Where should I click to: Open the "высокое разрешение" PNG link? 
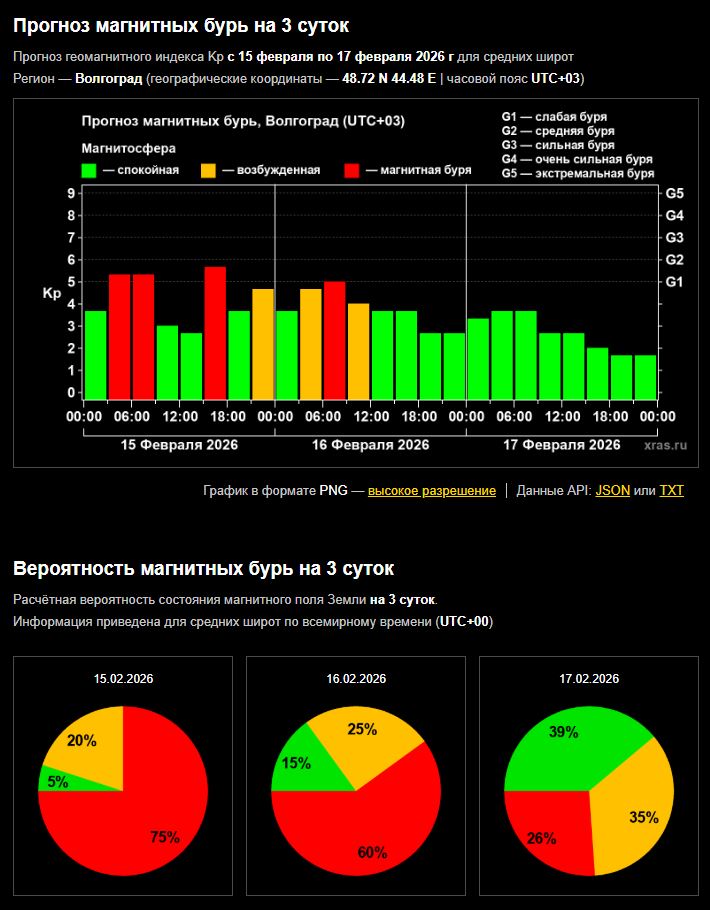coord(431,491)
